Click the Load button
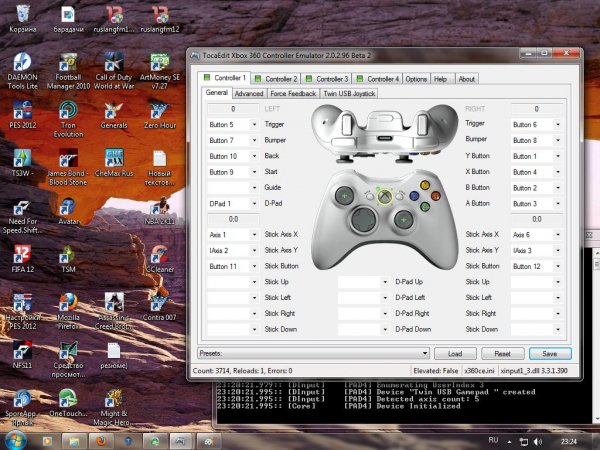Image resolution: width=600 pixels, height=450 pixels. pyautogui.click(x=455, y=354)
